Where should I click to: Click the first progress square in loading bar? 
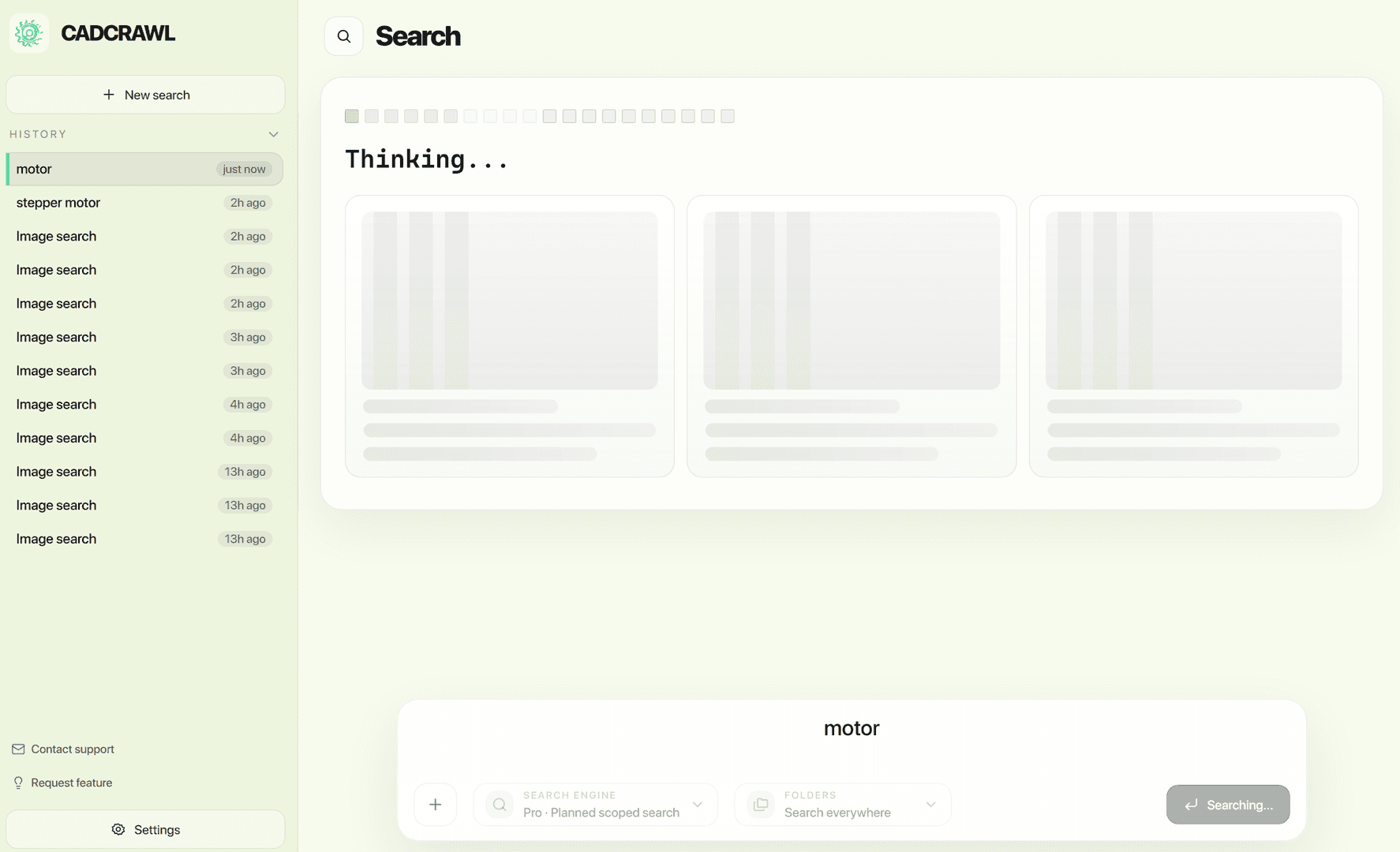352,116
